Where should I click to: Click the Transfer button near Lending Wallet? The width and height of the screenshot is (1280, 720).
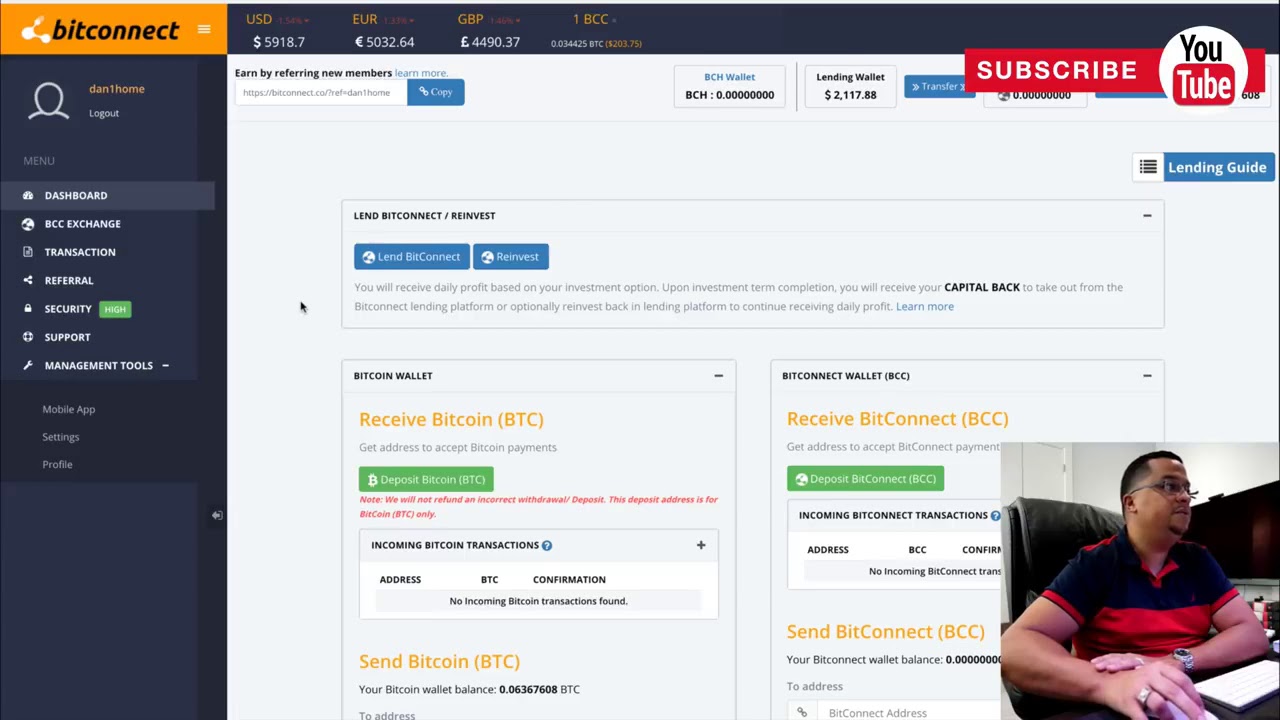click(936, 87)
